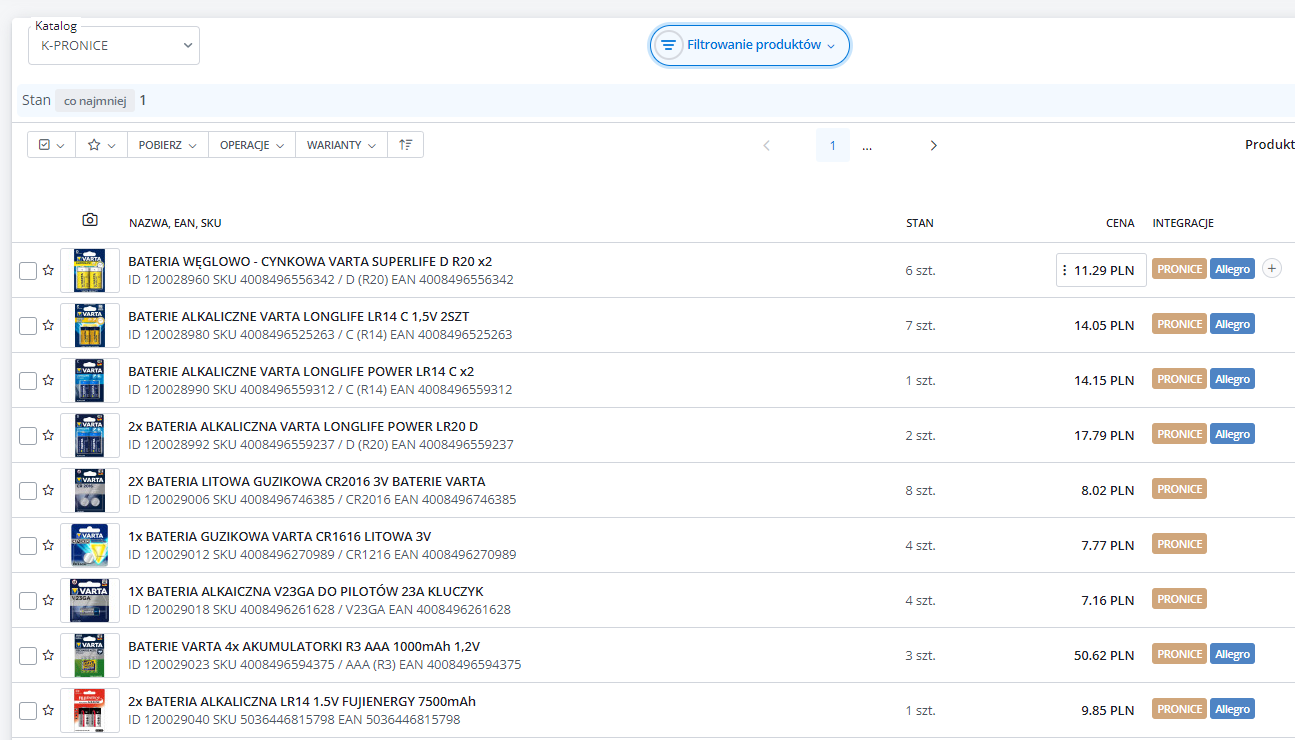Image resolution: width=1295 pixels, height=740 pixels.
Task: Star the VARTA SUPERLIFE D R20 product
Action: [48, 270]
